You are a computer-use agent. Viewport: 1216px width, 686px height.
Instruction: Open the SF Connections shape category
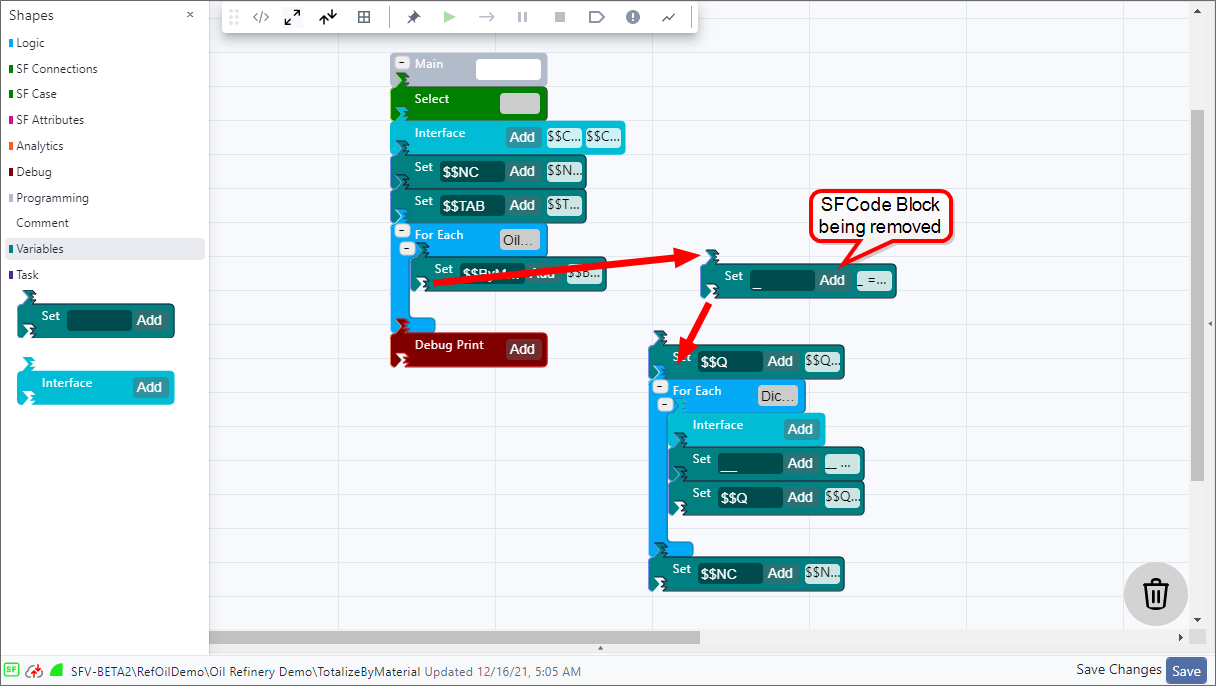point(56,69)
